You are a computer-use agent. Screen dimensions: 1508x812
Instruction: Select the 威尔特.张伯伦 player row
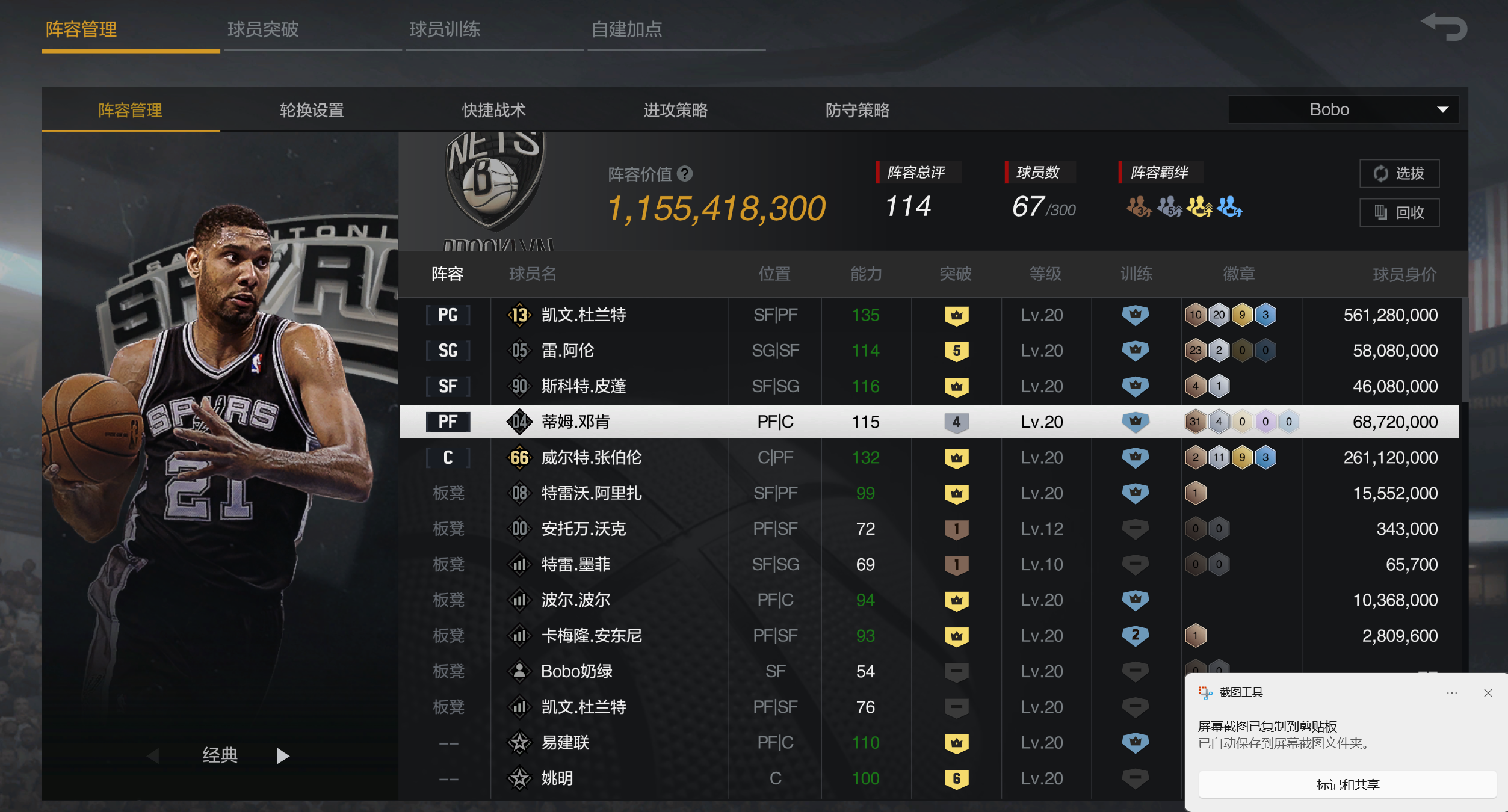[x=929, y=458]
